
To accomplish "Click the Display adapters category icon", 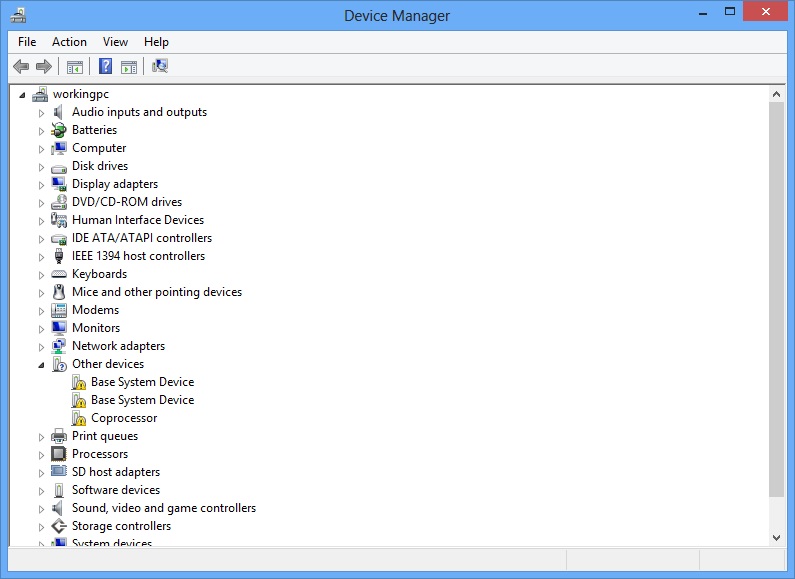I will point(59,184).
